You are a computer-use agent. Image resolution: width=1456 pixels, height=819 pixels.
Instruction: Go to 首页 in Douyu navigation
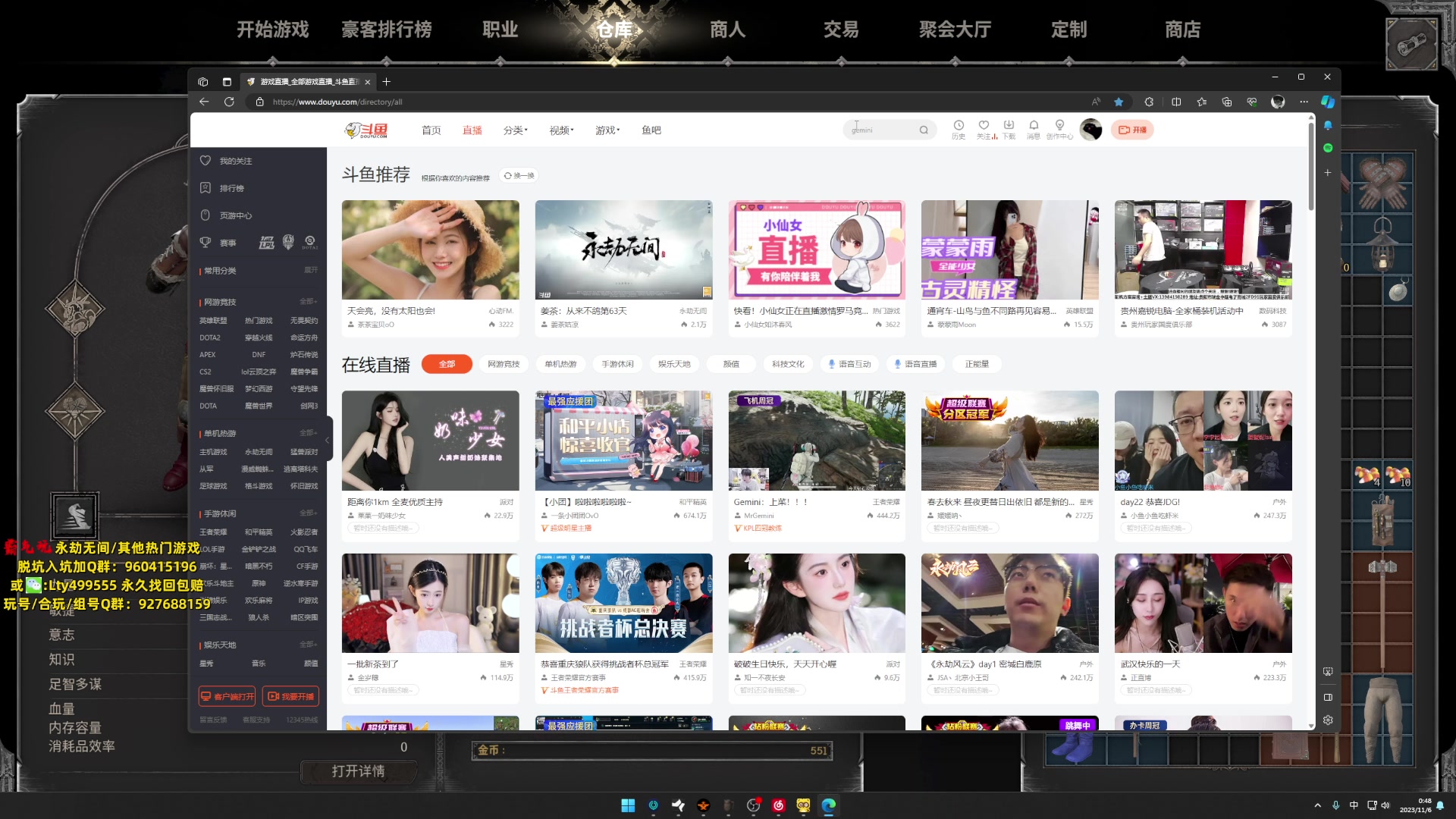pos(431,130)
